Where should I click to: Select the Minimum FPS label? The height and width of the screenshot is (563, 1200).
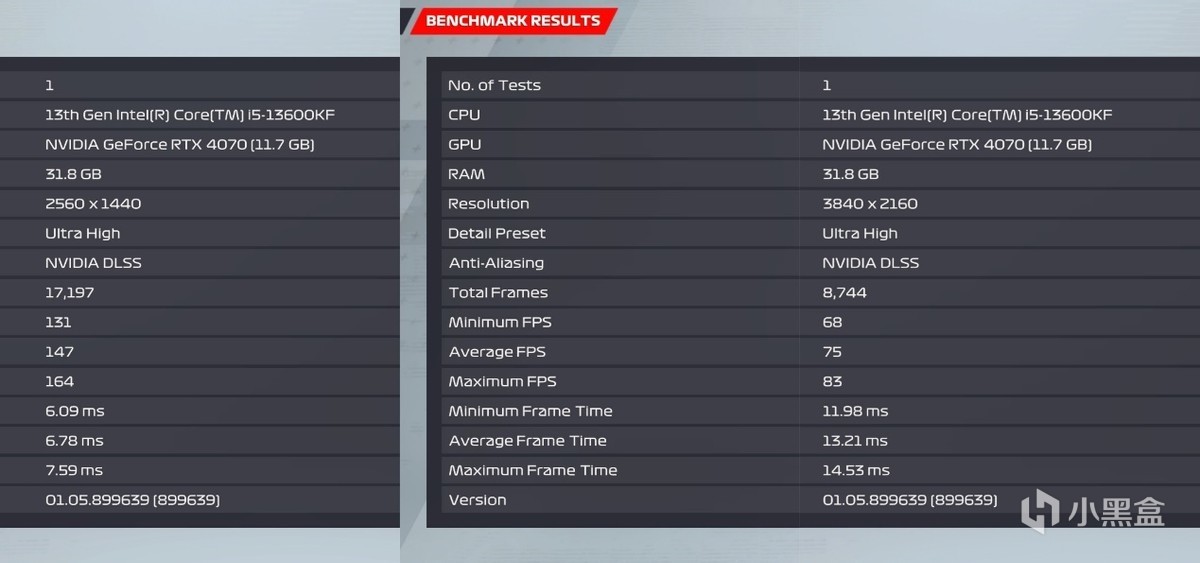coord(500,322)
